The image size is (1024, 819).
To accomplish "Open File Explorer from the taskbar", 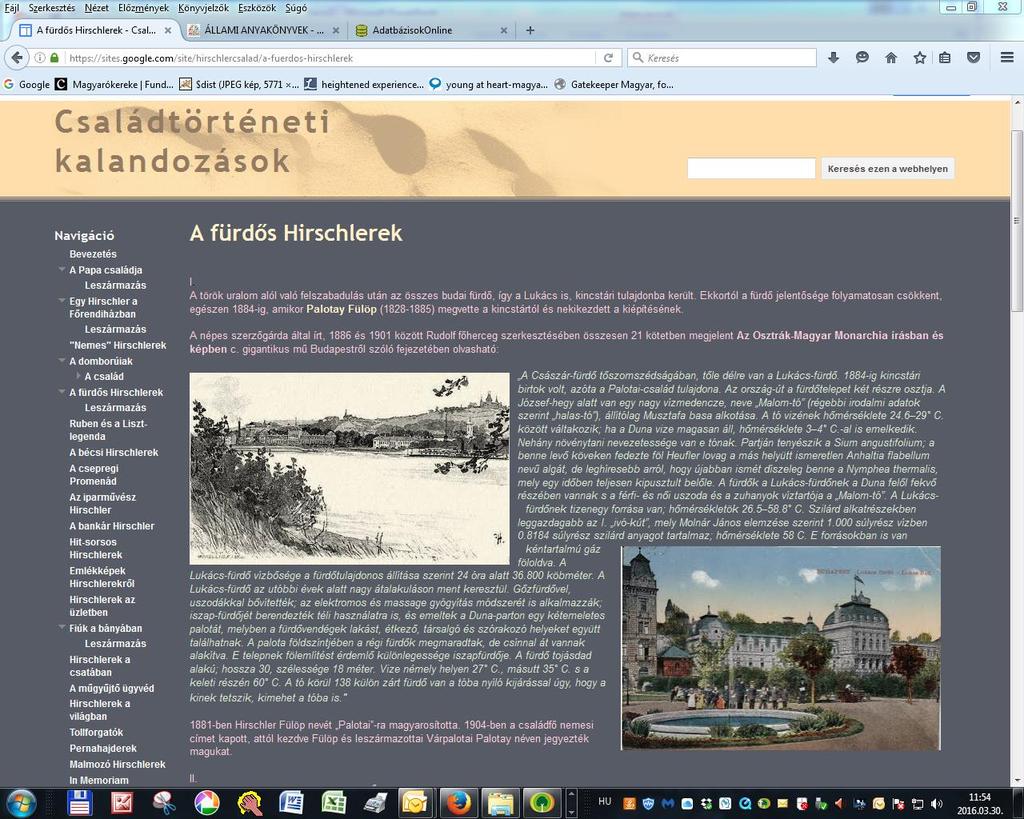I will [x=500, y=803].
